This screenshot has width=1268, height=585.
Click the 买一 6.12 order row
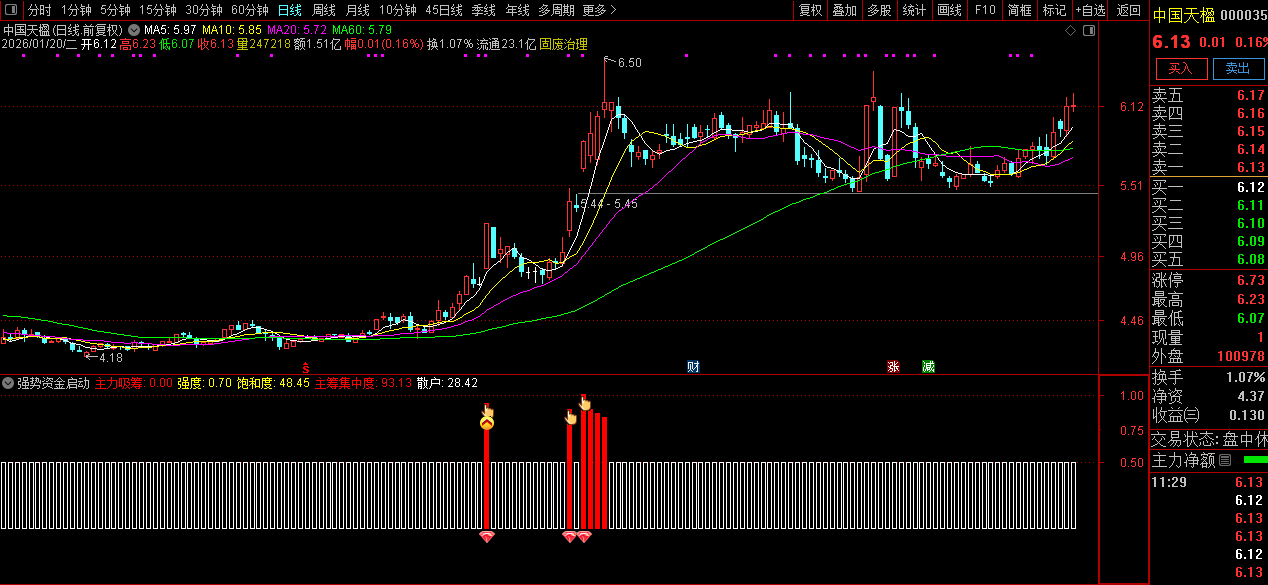coord(1208,187)
